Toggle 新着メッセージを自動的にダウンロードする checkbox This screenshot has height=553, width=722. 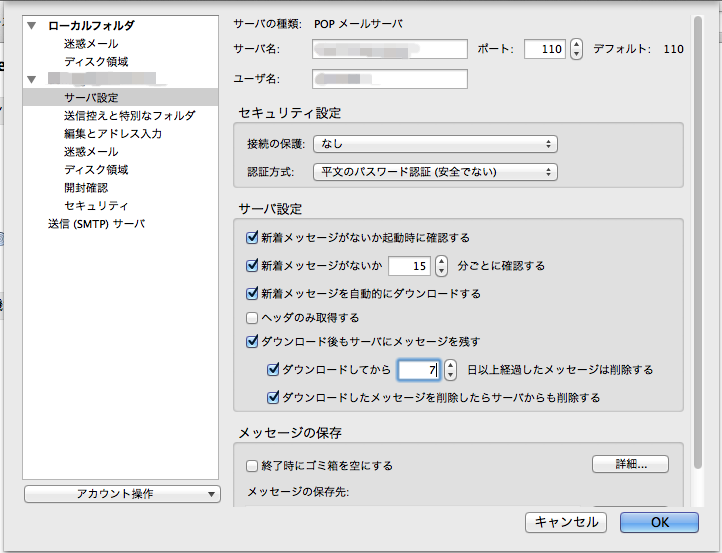[252, 294]
